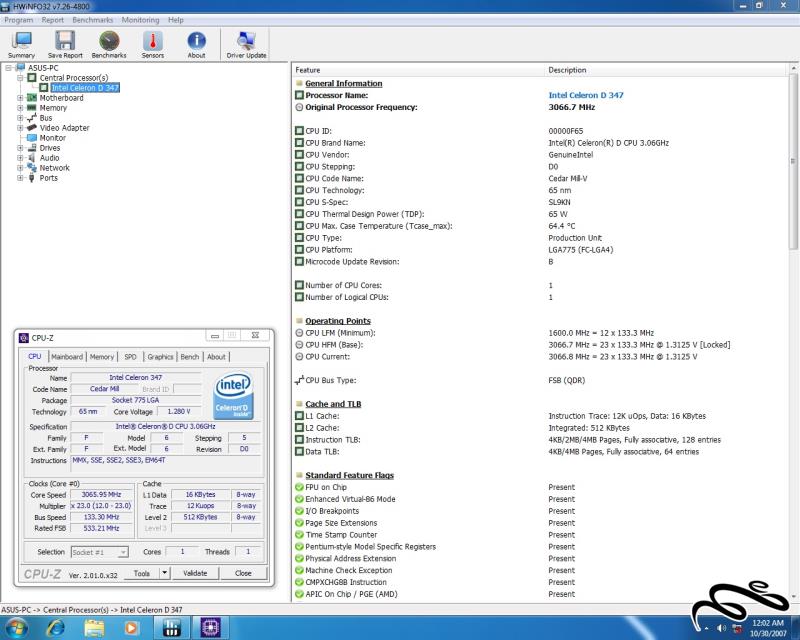
Task: Open the Windows Start orb
Action: (x=15, y=627)
